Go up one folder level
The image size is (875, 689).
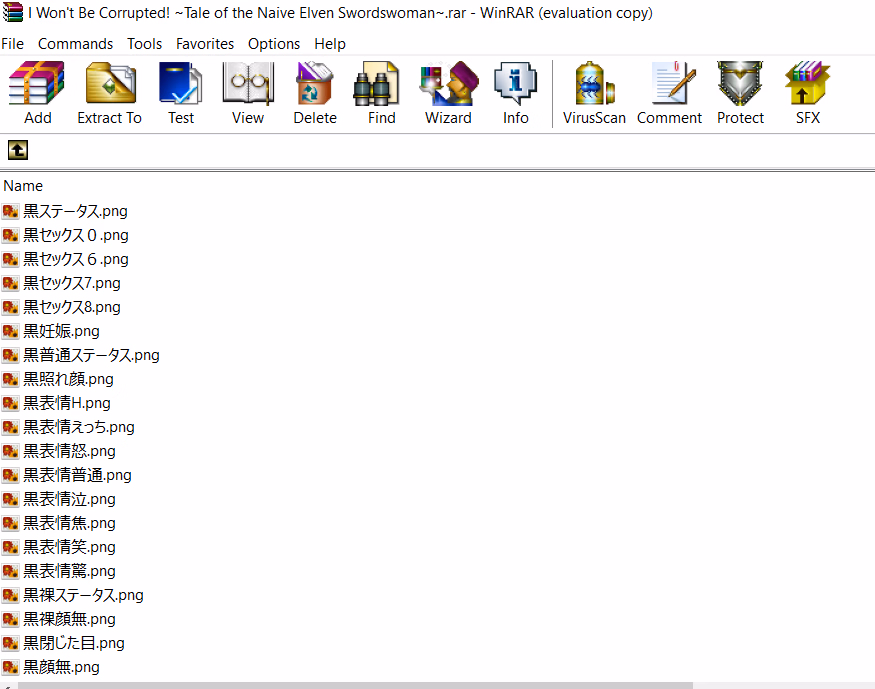[x=18, y=150]
